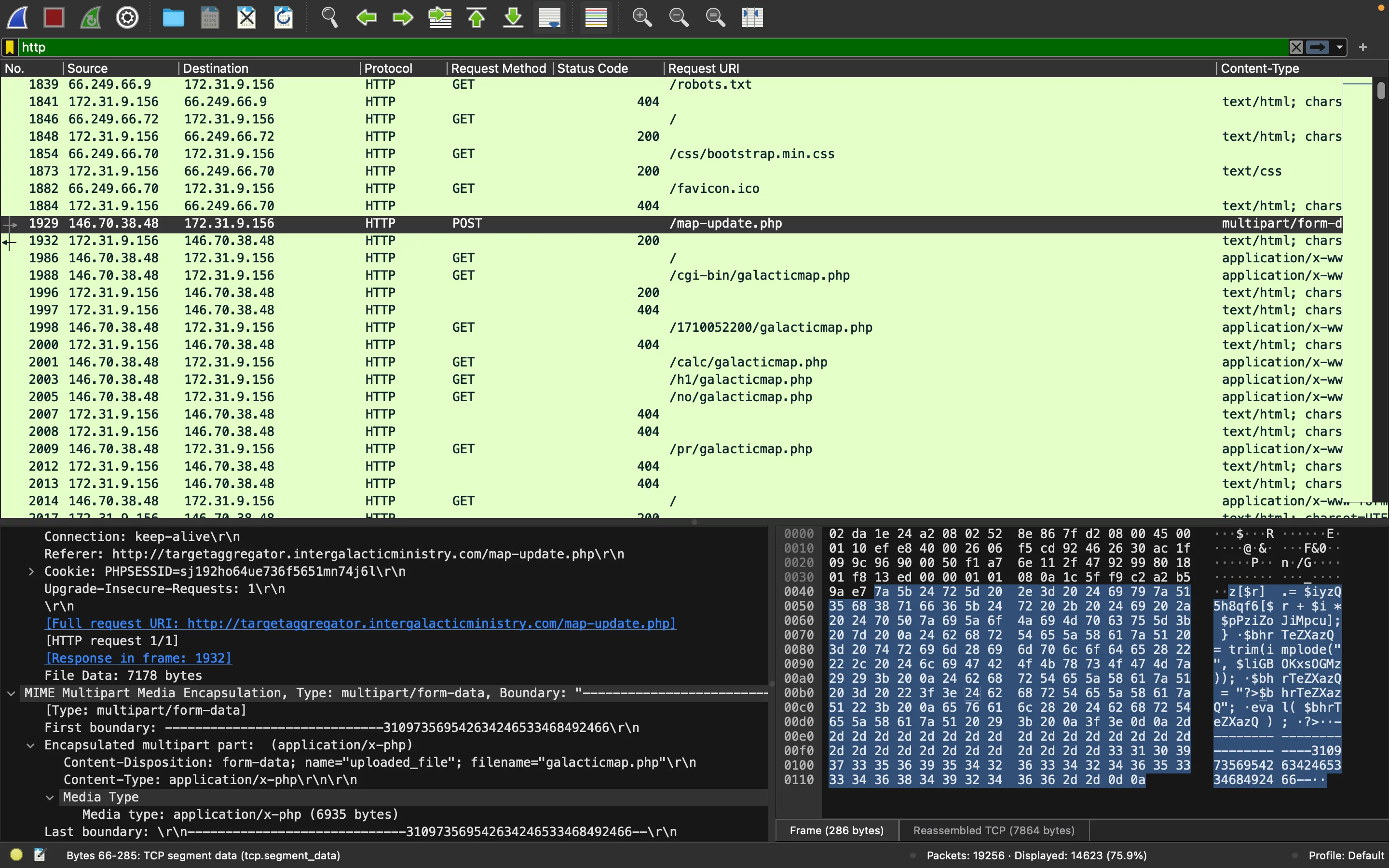Select packet 1839 requesting /robots.txt

click(671, 84)
